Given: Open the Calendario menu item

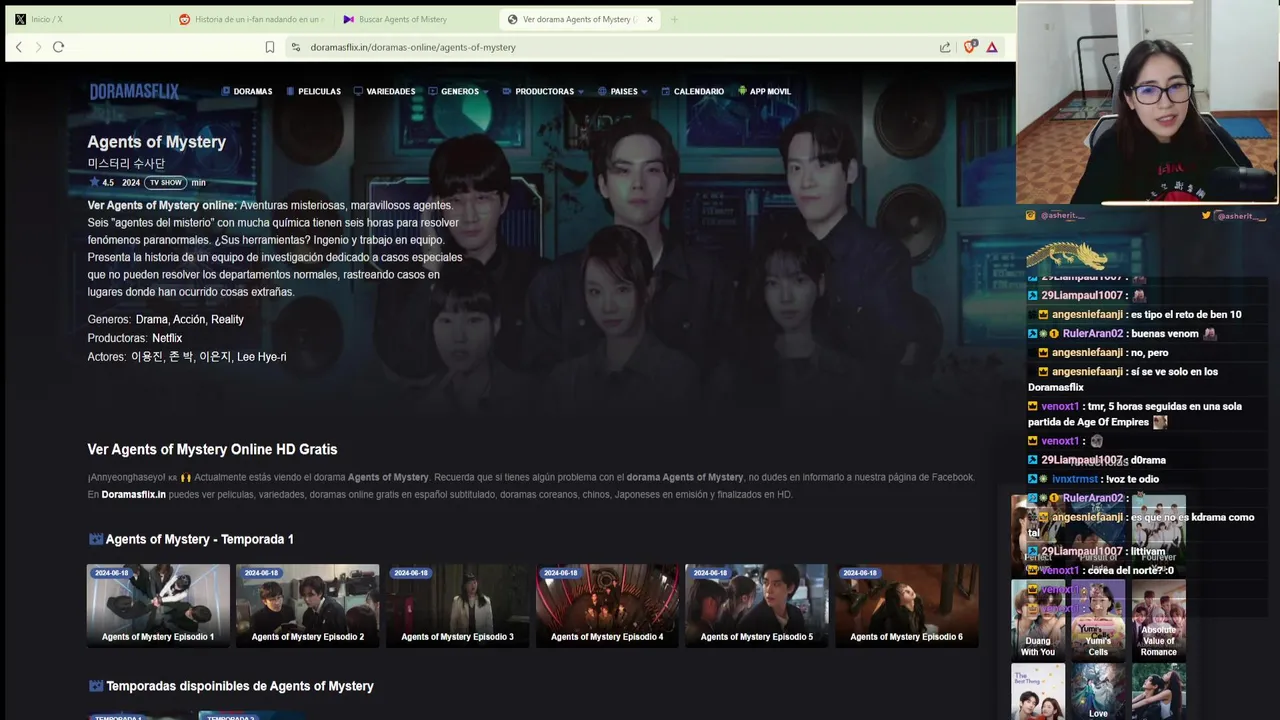Looking at the screenshot, I should coord(693,91).
